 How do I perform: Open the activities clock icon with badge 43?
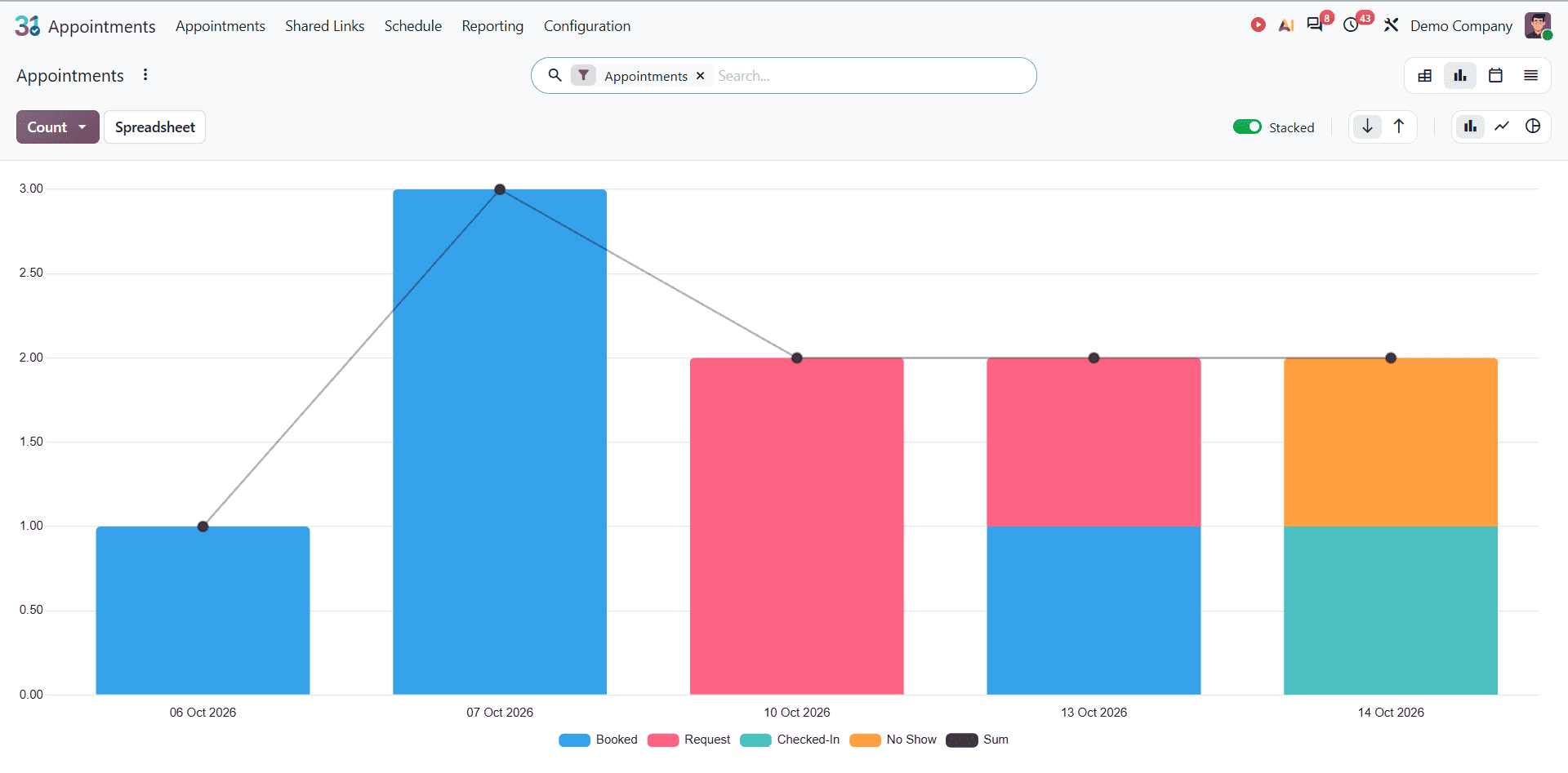click(x=1351, y=25)
